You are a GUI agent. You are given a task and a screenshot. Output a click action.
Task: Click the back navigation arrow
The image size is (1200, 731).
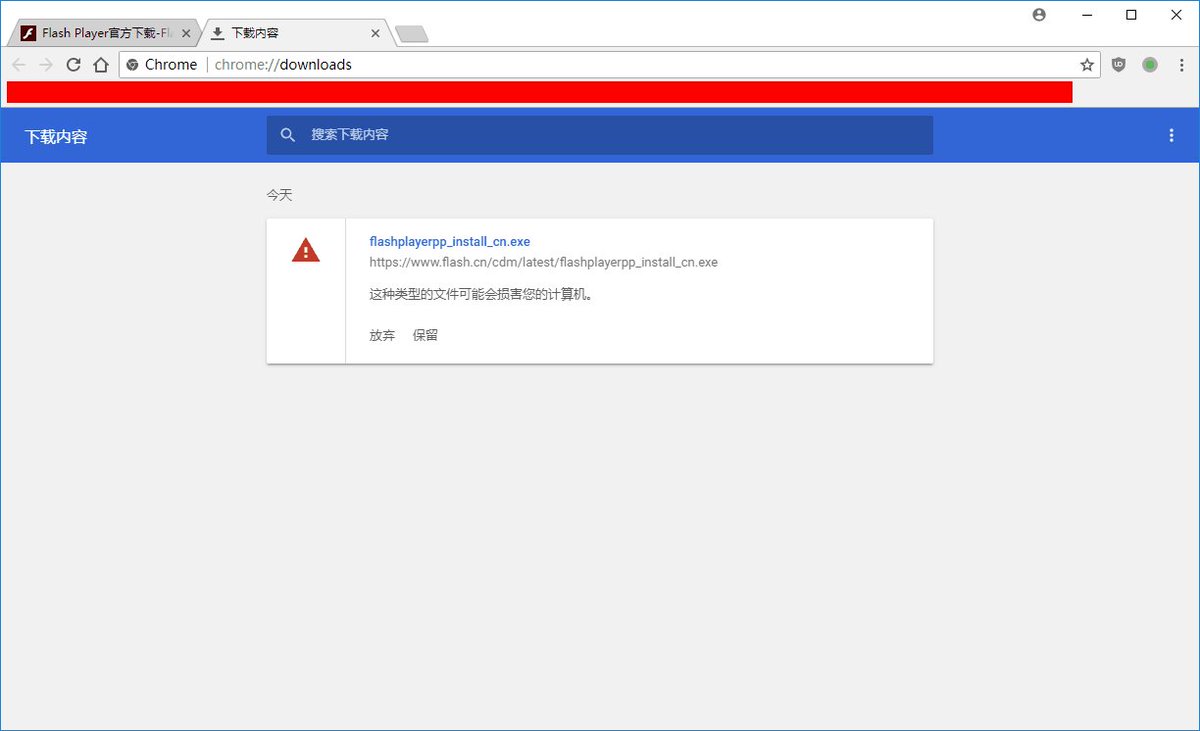tap(18, 64)
